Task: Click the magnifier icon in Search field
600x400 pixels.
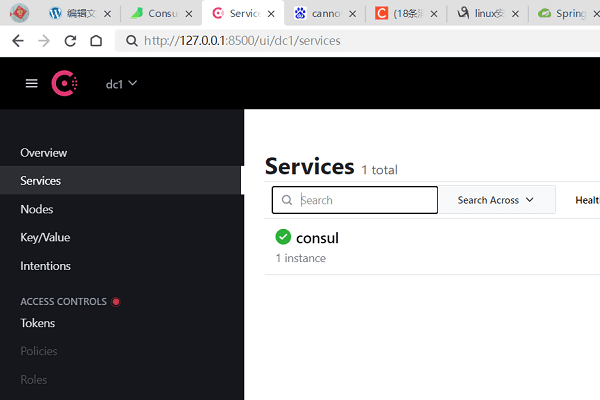Action: [x=287, y=200]
